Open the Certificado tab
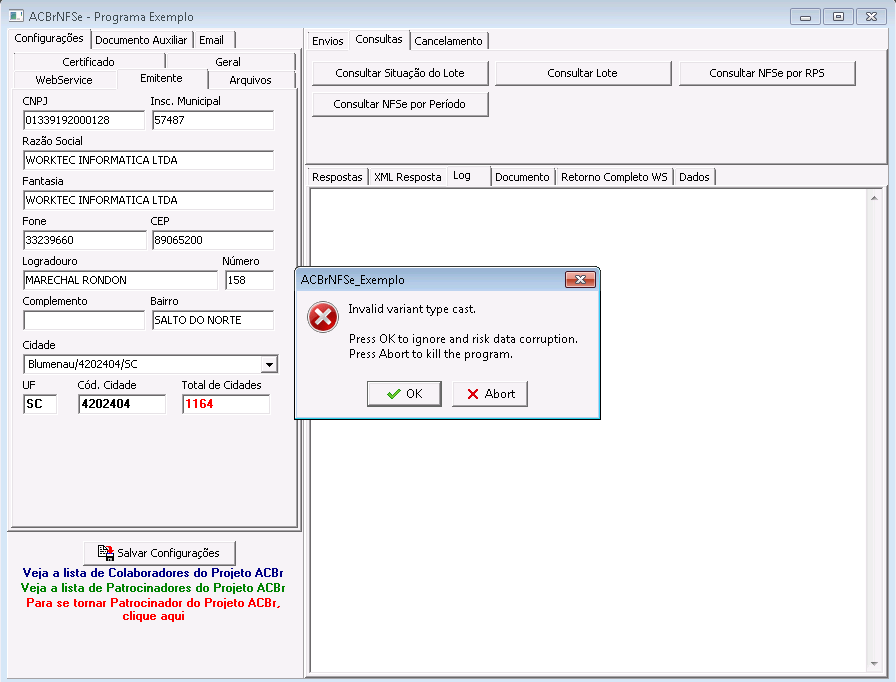 [89, 62]
